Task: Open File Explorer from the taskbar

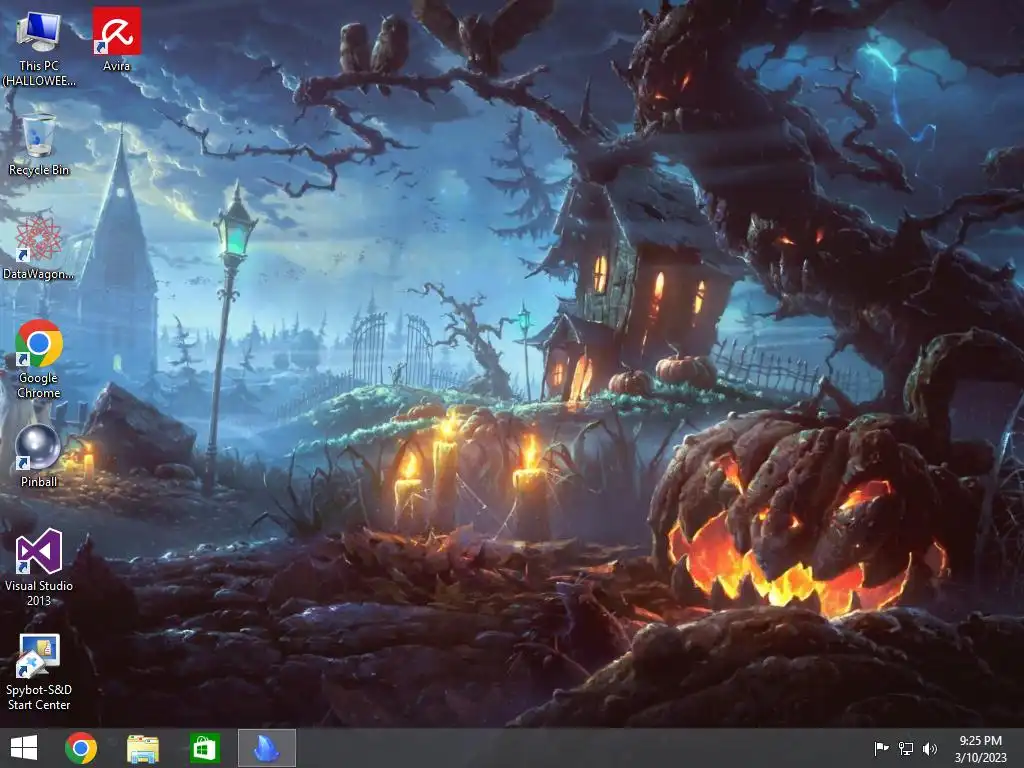Action: [142, 748]
